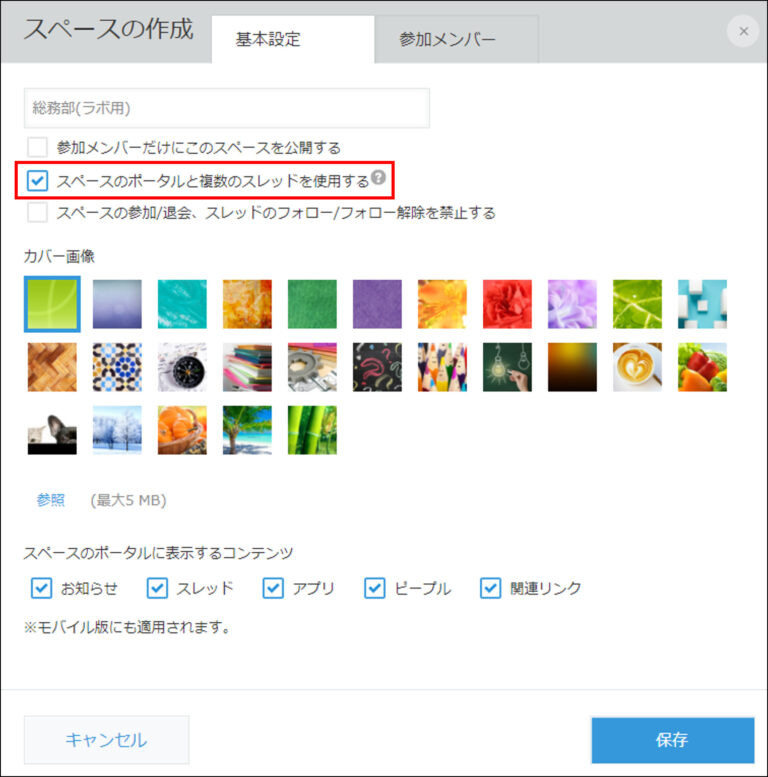This screenshot has width=768, height=777.
Task: Select the pumpkins basket cover image
Action: [182, 430]
